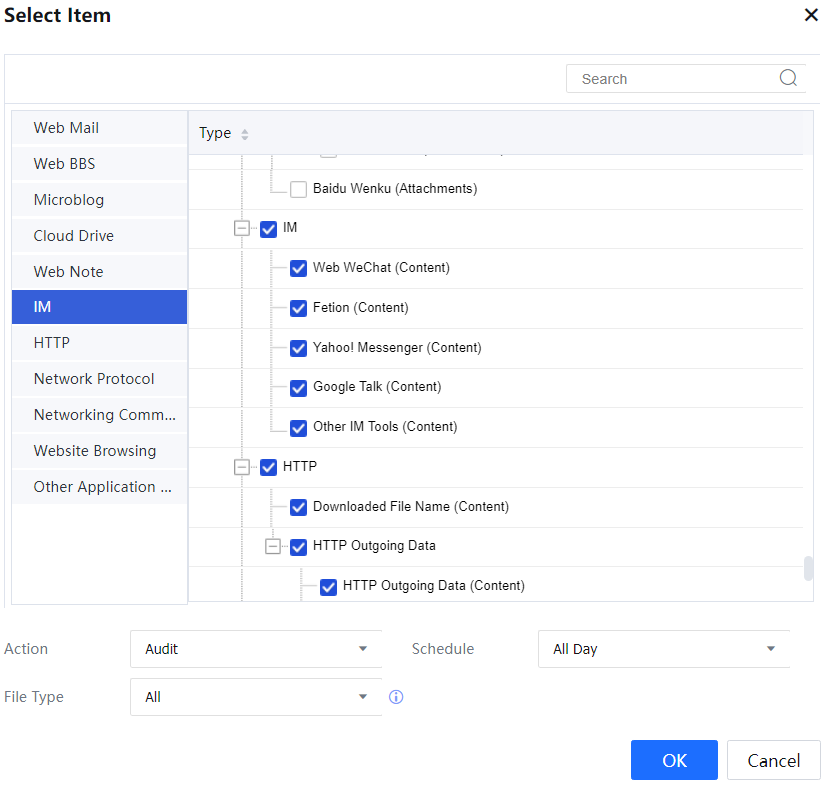Click the File Type info icon
834x788 pixels.
[396, 697]
